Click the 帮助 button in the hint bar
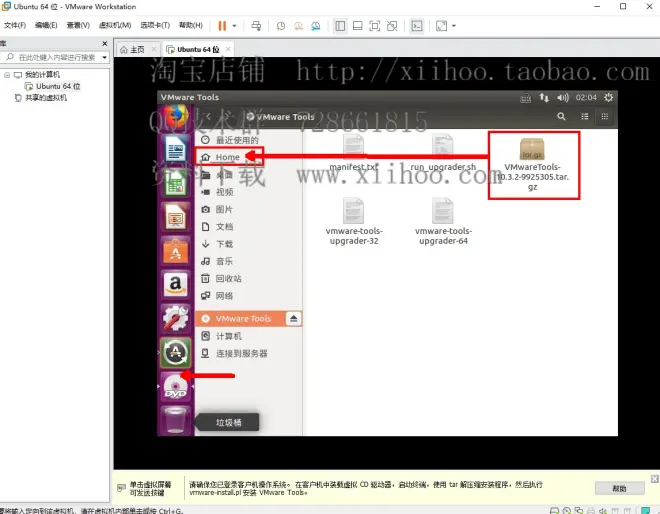 (620, 489)
